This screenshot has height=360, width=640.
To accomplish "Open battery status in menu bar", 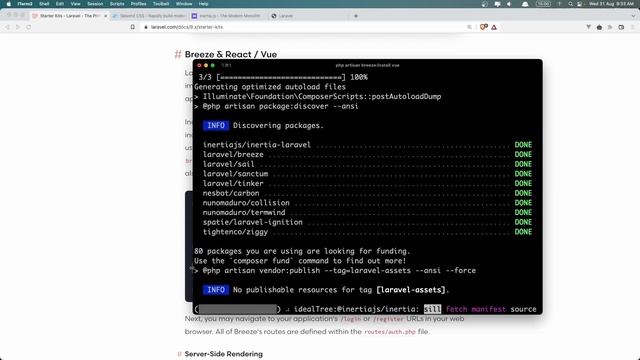I will click(x=543, y=4).
